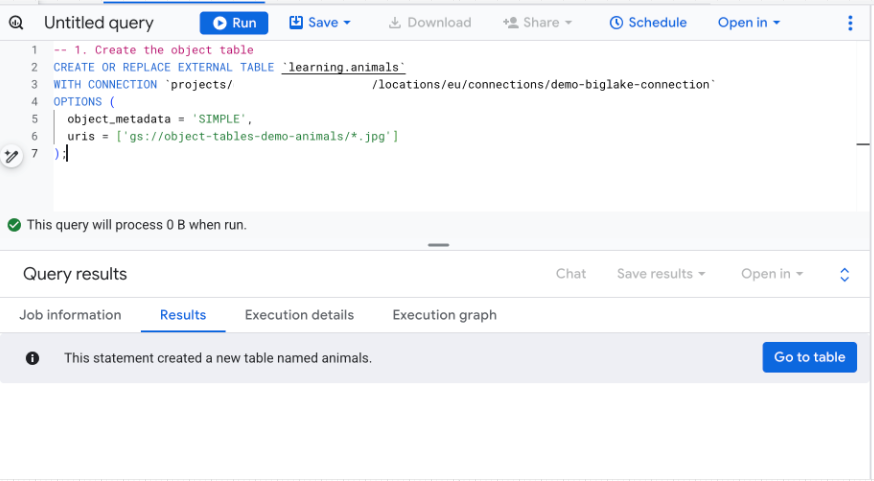Run the query
Screen dimensions: 874x481
(234, 23)
